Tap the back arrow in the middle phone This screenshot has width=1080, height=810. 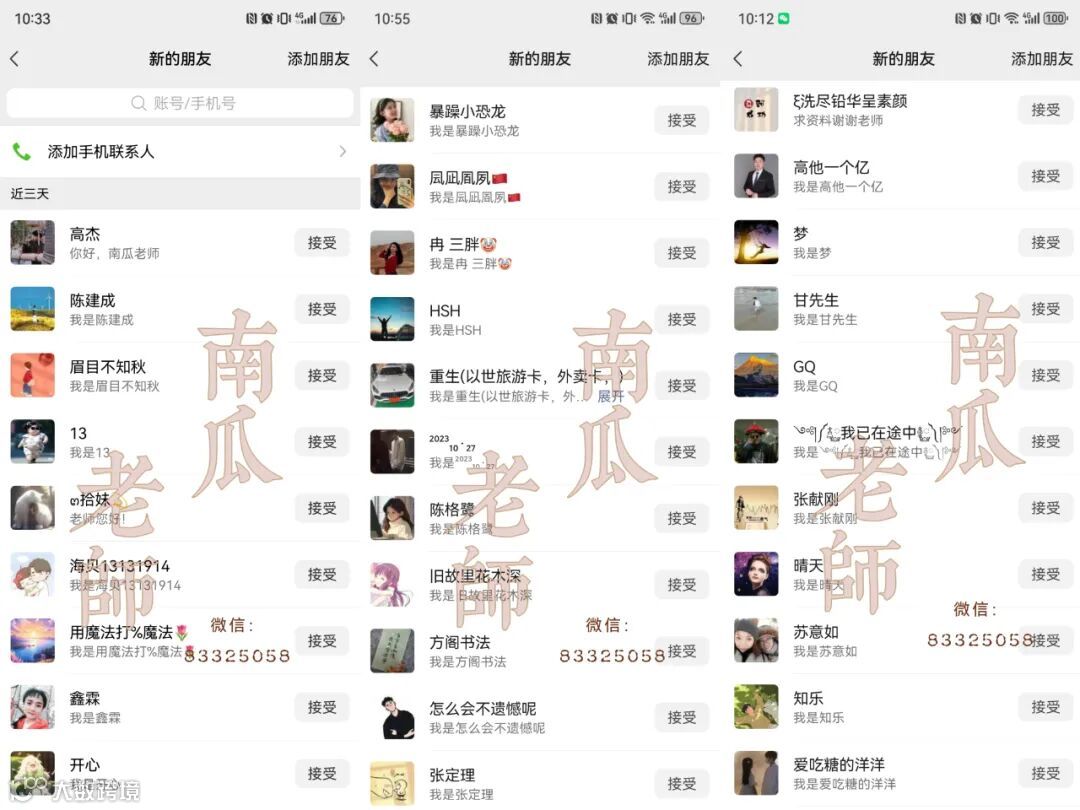tap(374, 59)
